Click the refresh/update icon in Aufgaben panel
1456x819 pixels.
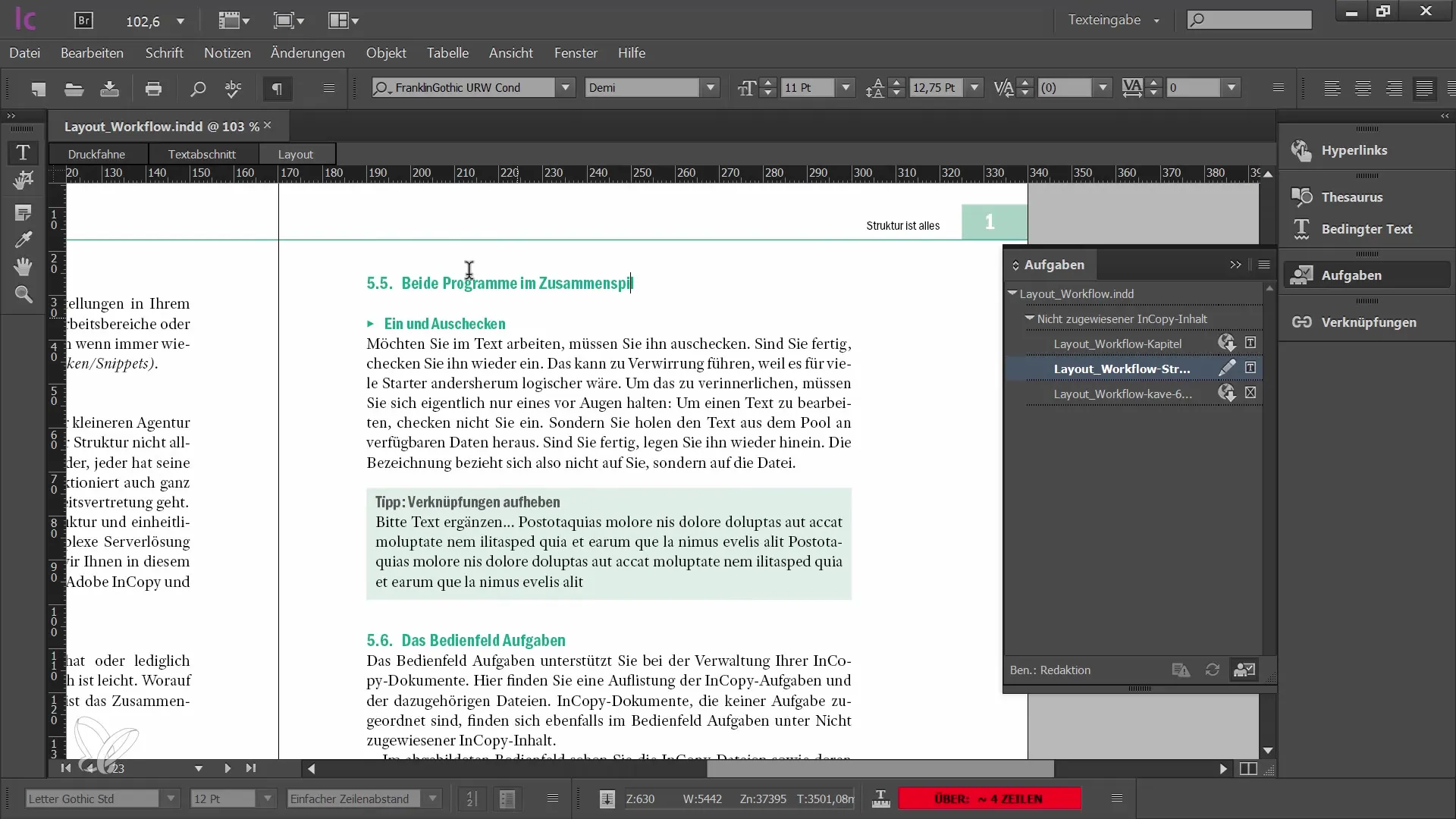[1211, 669]
